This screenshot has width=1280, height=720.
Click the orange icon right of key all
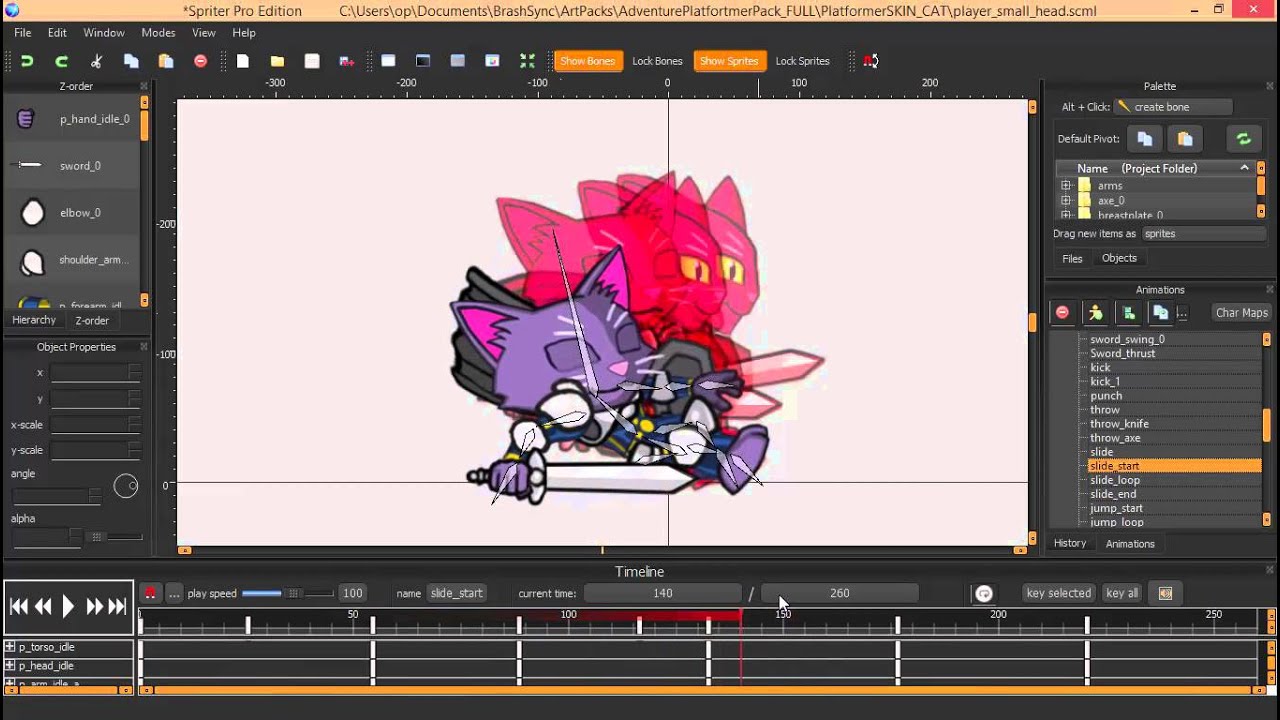[1165, 593]
